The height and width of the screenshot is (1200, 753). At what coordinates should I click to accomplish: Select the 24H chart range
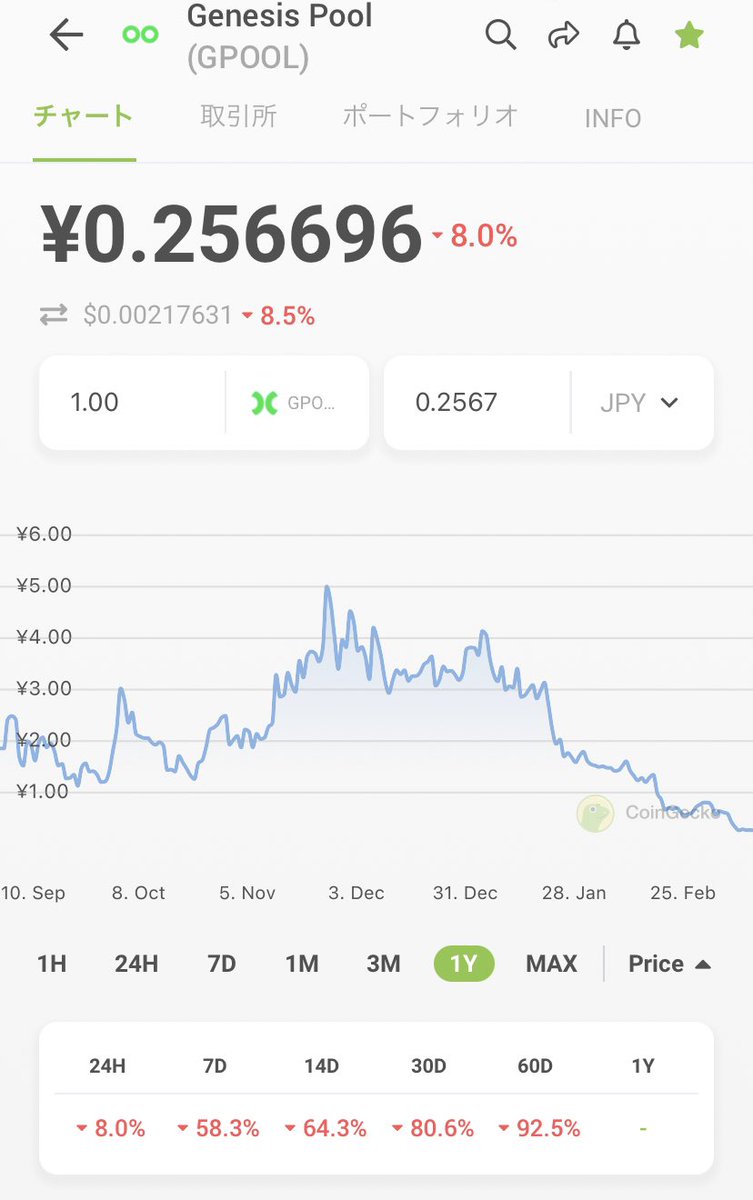[x=136, y=964]
